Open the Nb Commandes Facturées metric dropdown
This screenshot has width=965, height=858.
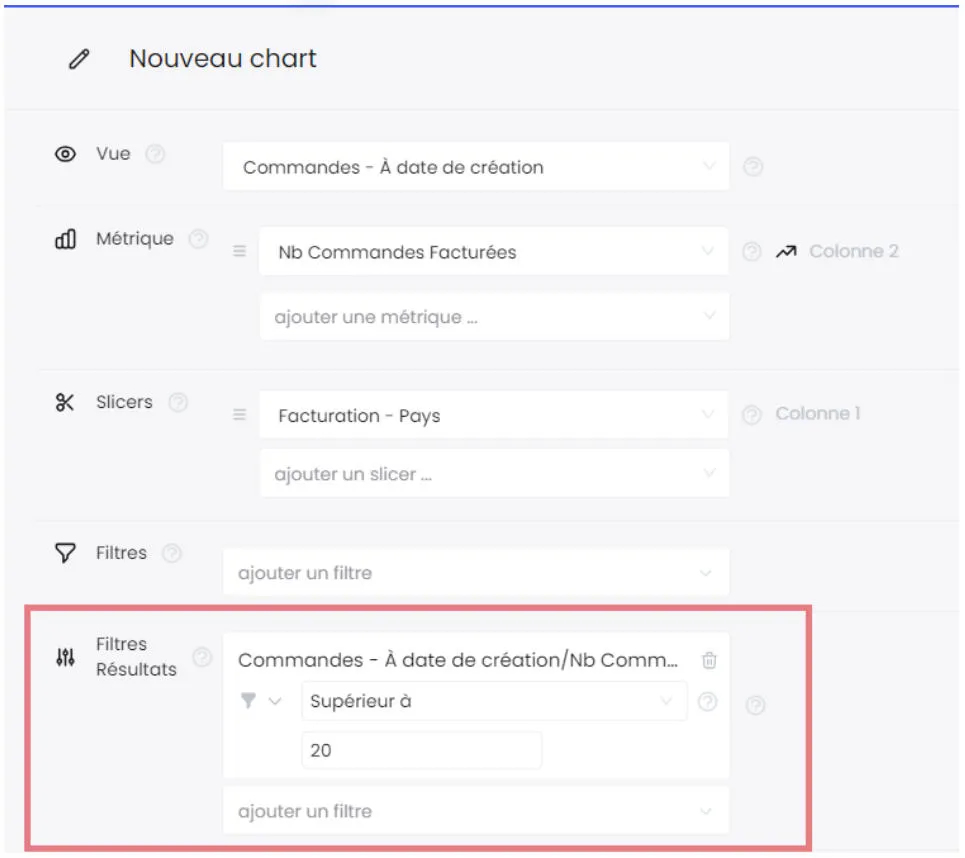click(494, 252)
